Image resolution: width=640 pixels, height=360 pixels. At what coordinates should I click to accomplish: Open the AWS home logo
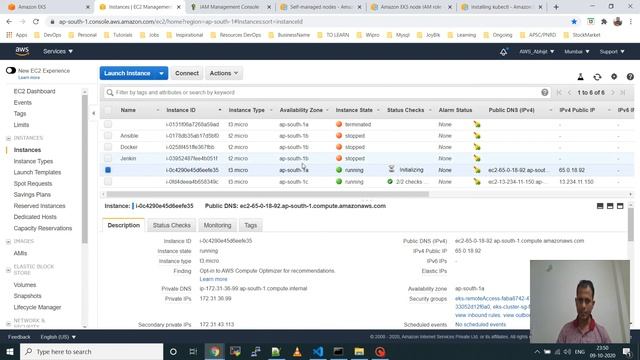point(22,51)
